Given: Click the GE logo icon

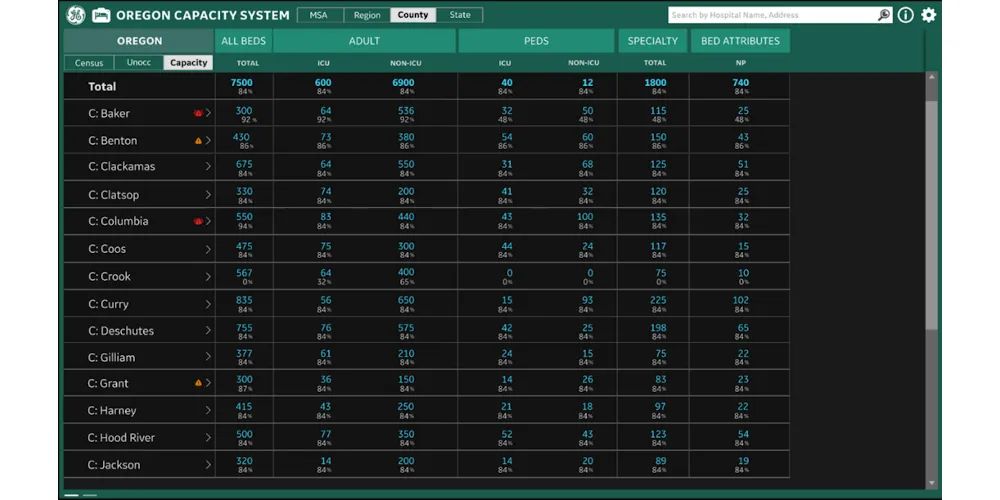Looking at the screenshot, I should (76, 15).
